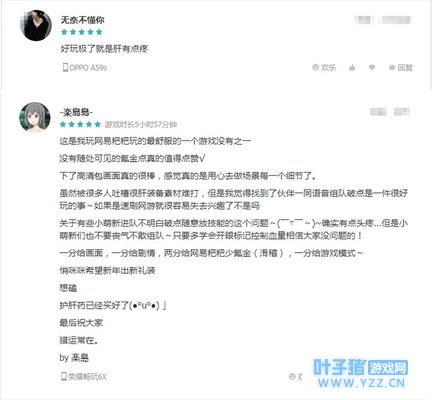Click the username 无奈不懂你
The height and width of the screenshot is (400, 432).
point(82,20)
